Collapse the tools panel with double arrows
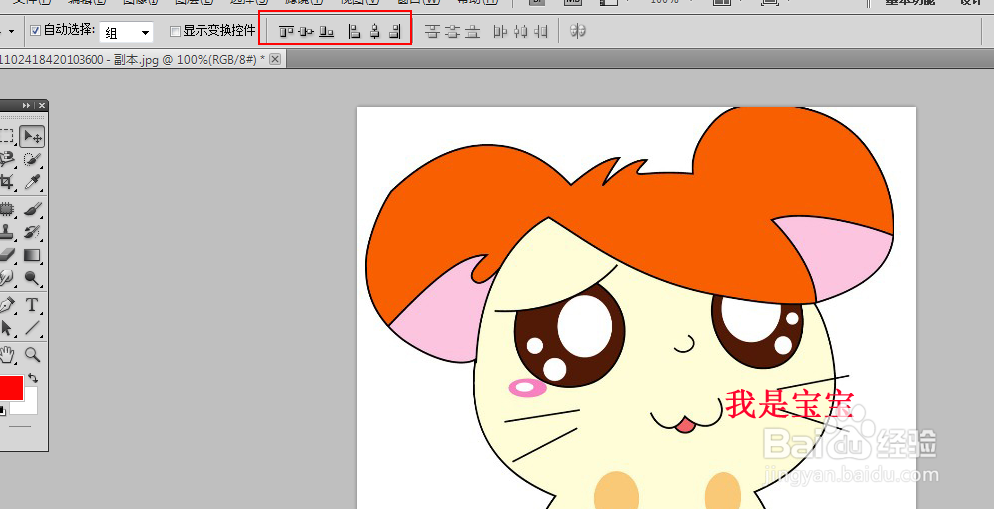 pyautogui.click(x=27, y=105)
